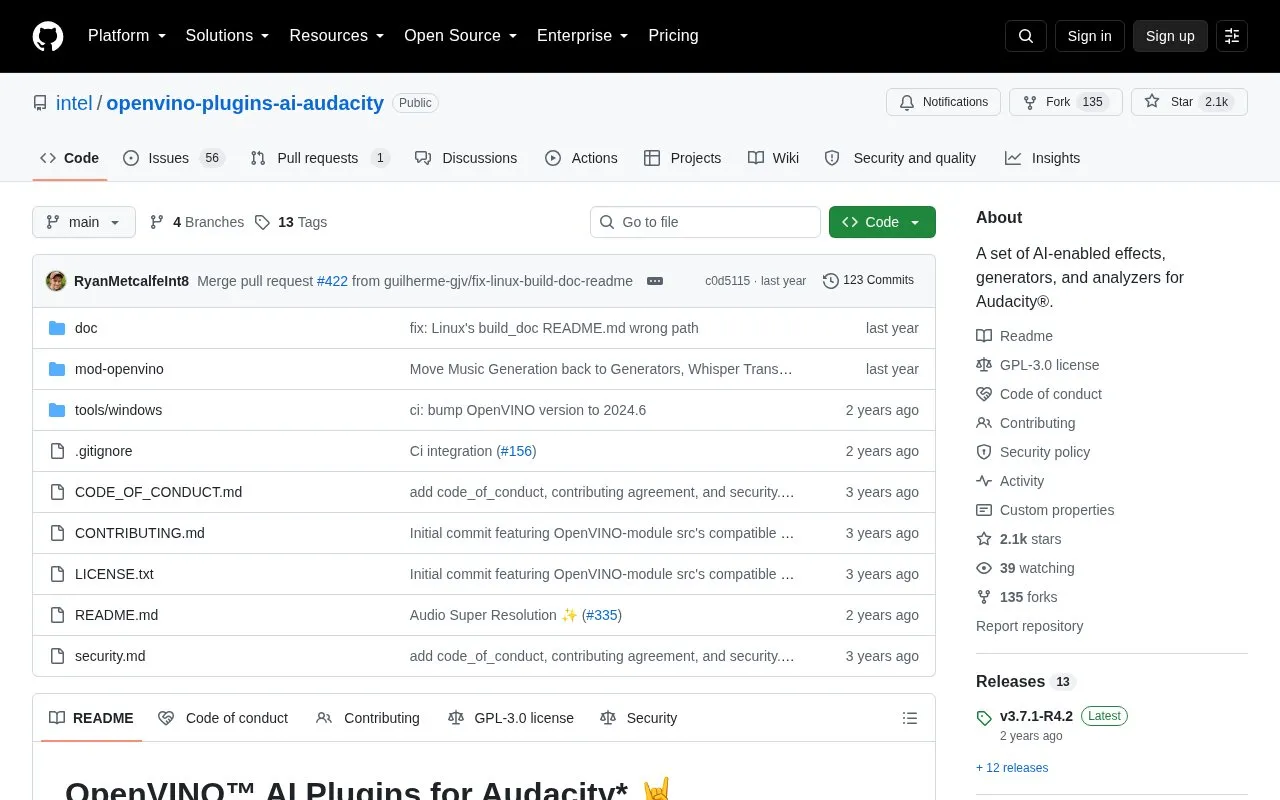
Task: Open the Wiki tab
Action: pyautogui.click(x=774, y=158)
